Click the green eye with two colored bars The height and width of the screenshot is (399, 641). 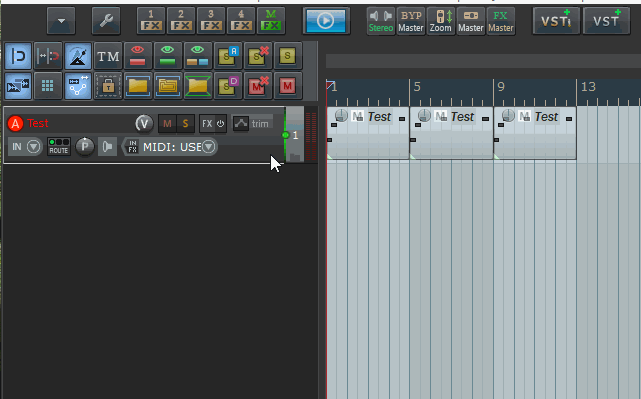click(x=197, y=56)
